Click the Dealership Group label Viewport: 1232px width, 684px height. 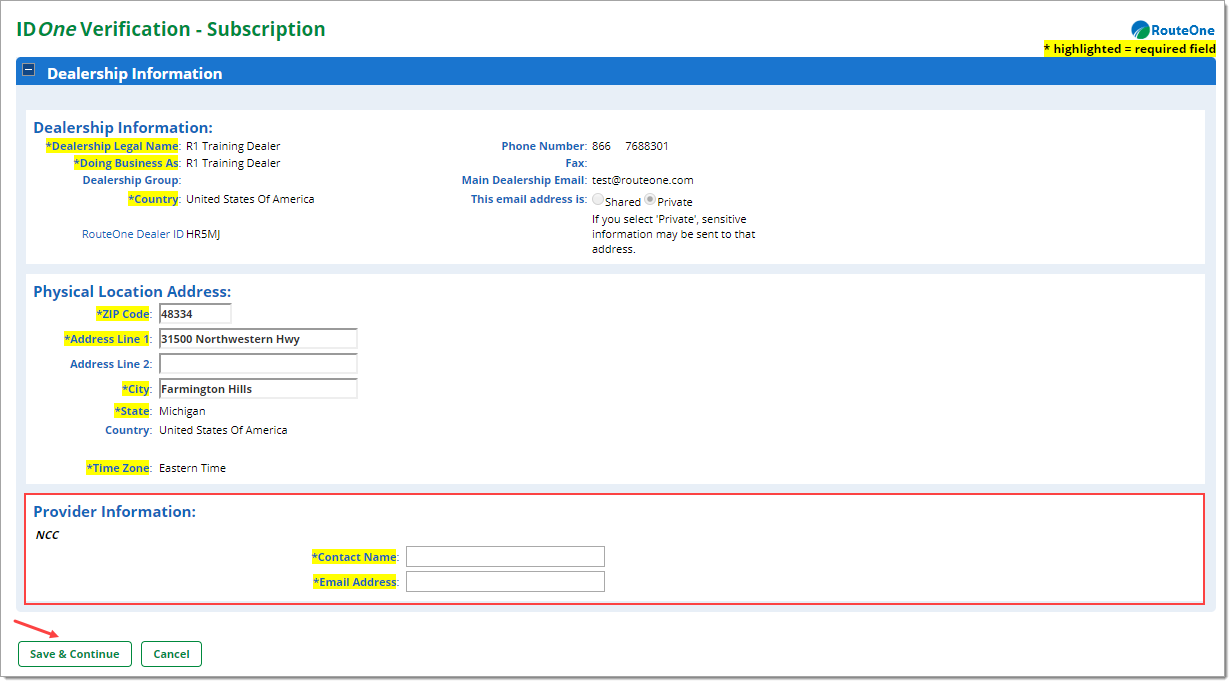point(130,180)
